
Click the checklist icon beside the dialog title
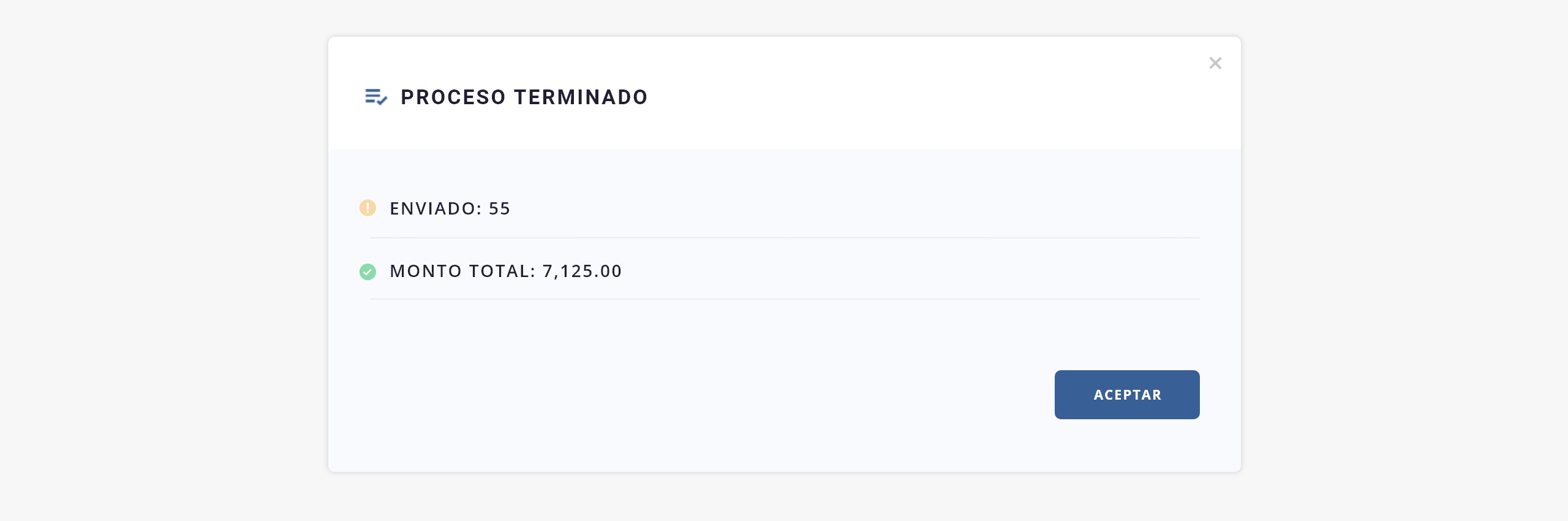(375, 97)
